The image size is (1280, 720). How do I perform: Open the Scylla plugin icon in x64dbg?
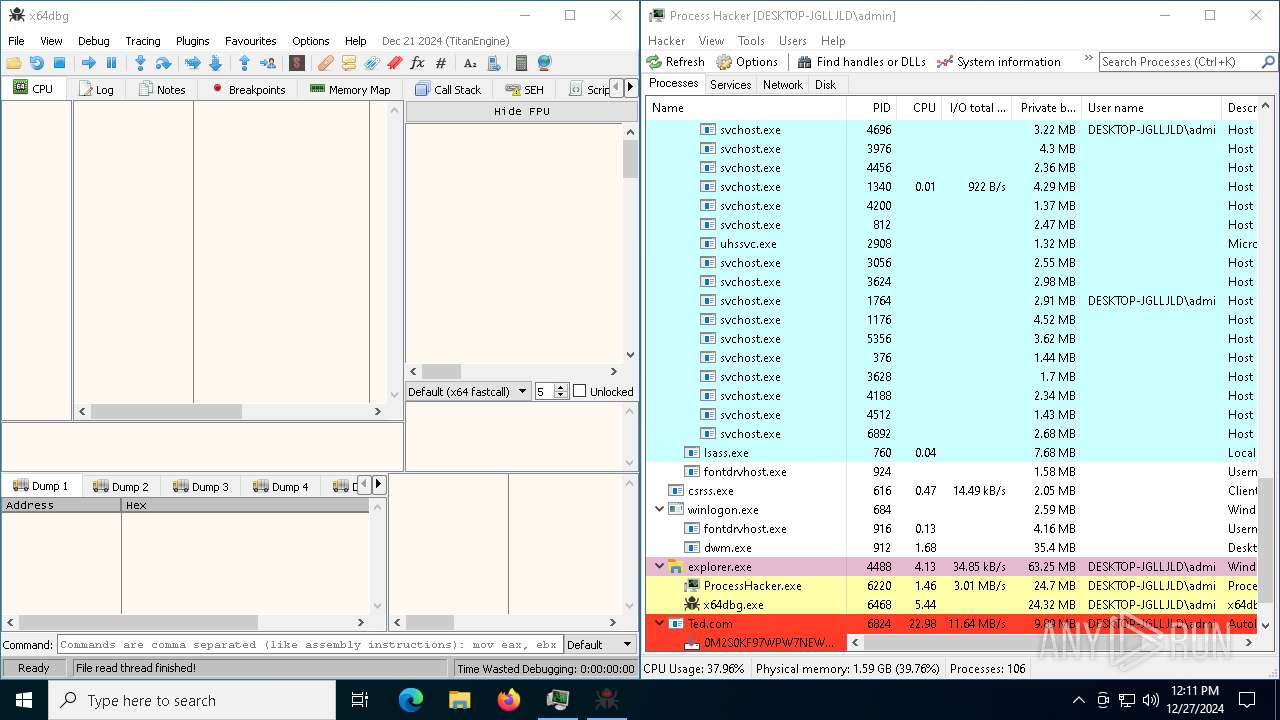pyautogui.click(x=297, y=63)
